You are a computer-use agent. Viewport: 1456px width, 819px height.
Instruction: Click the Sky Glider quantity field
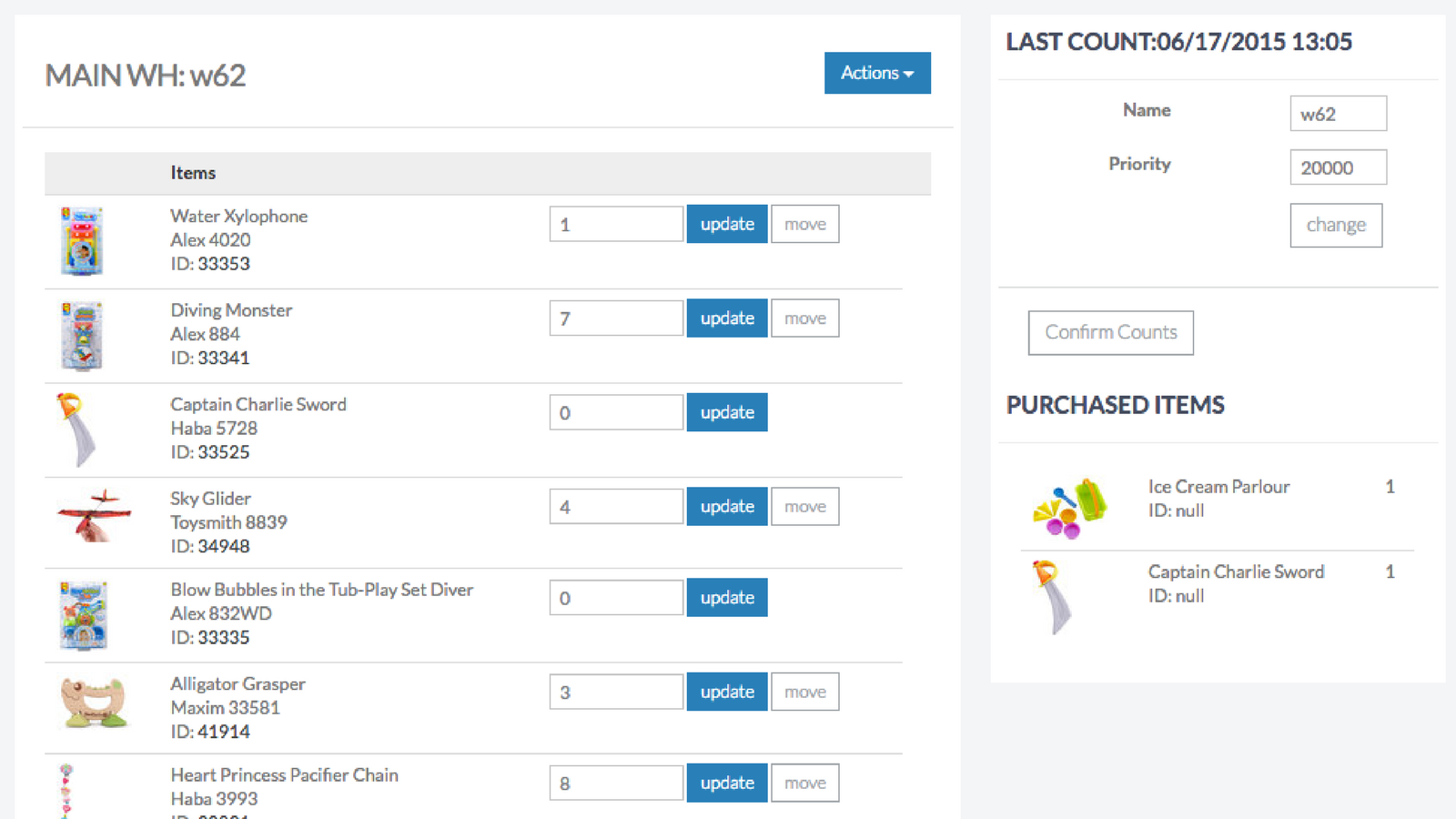615,506
